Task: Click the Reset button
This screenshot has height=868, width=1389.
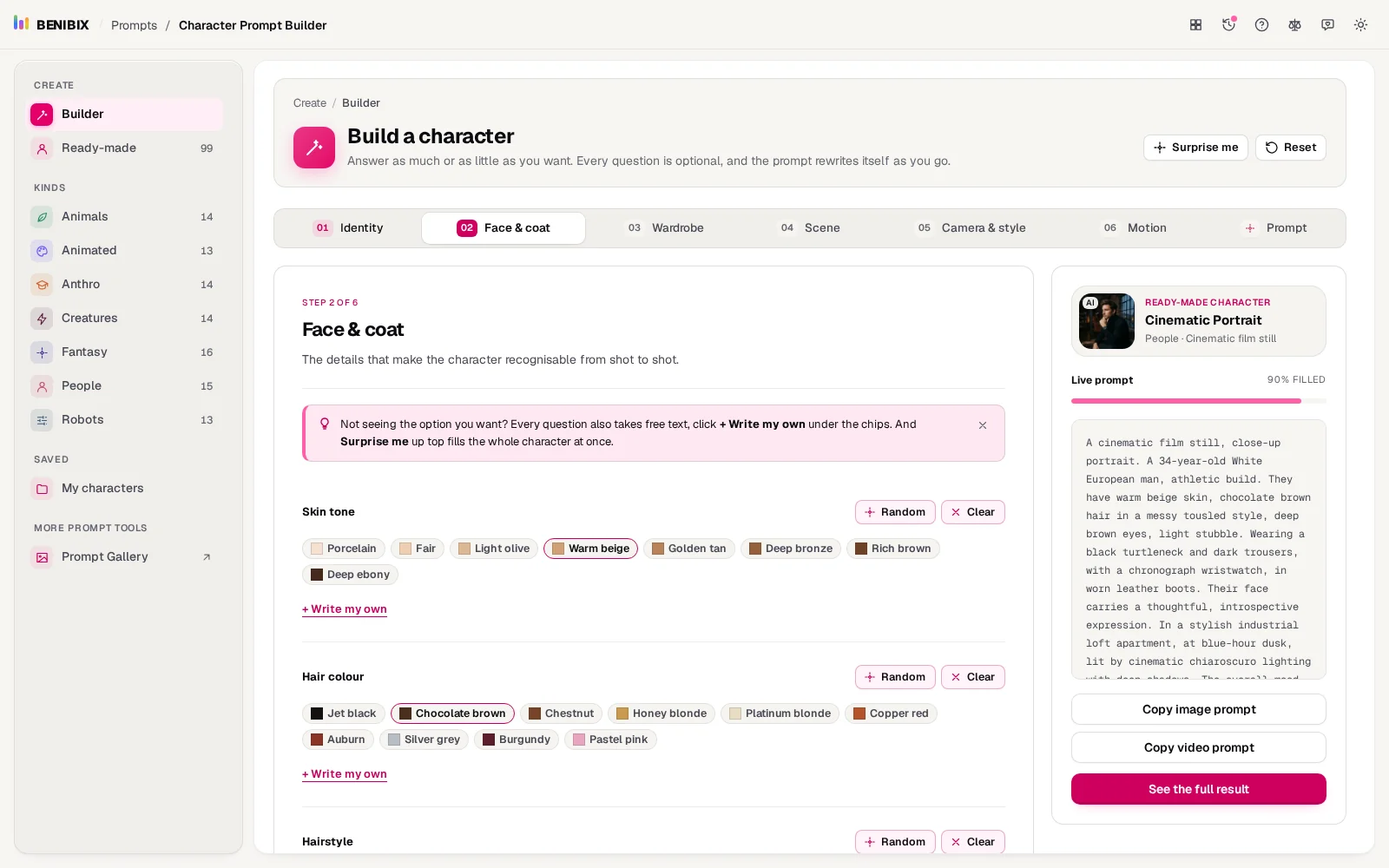Action: point(1291,148)
